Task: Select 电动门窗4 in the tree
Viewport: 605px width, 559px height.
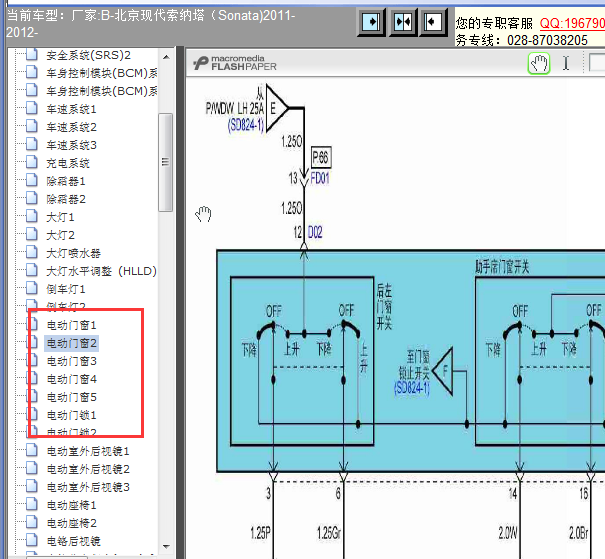Action: 71,379
